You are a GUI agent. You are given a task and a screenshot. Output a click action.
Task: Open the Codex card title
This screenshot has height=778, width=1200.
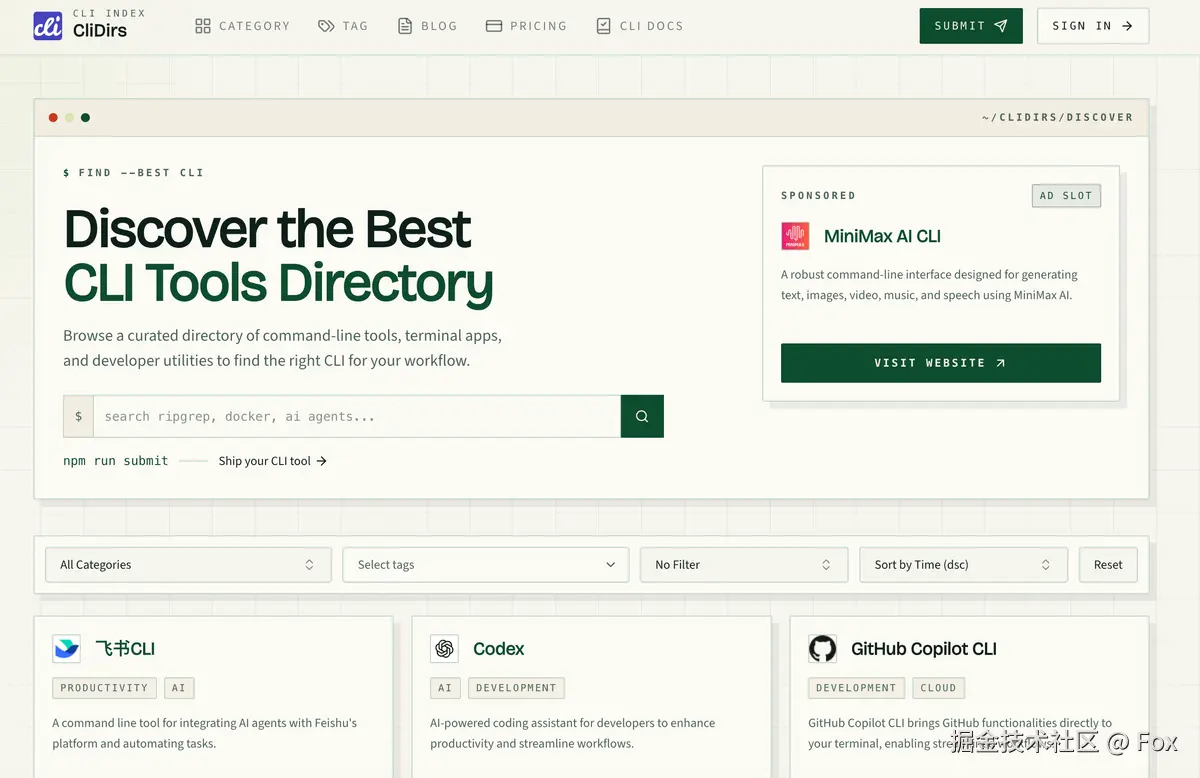(499, 649)
